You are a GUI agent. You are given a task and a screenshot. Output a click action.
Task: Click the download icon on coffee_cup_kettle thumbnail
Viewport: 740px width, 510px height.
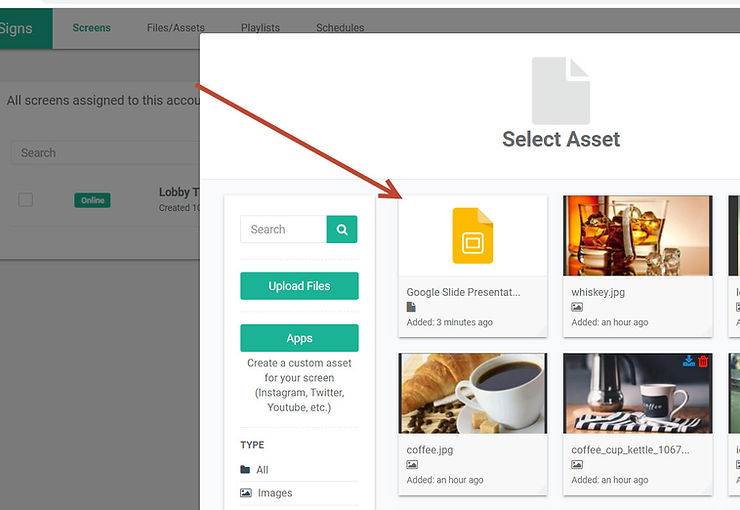689,362
